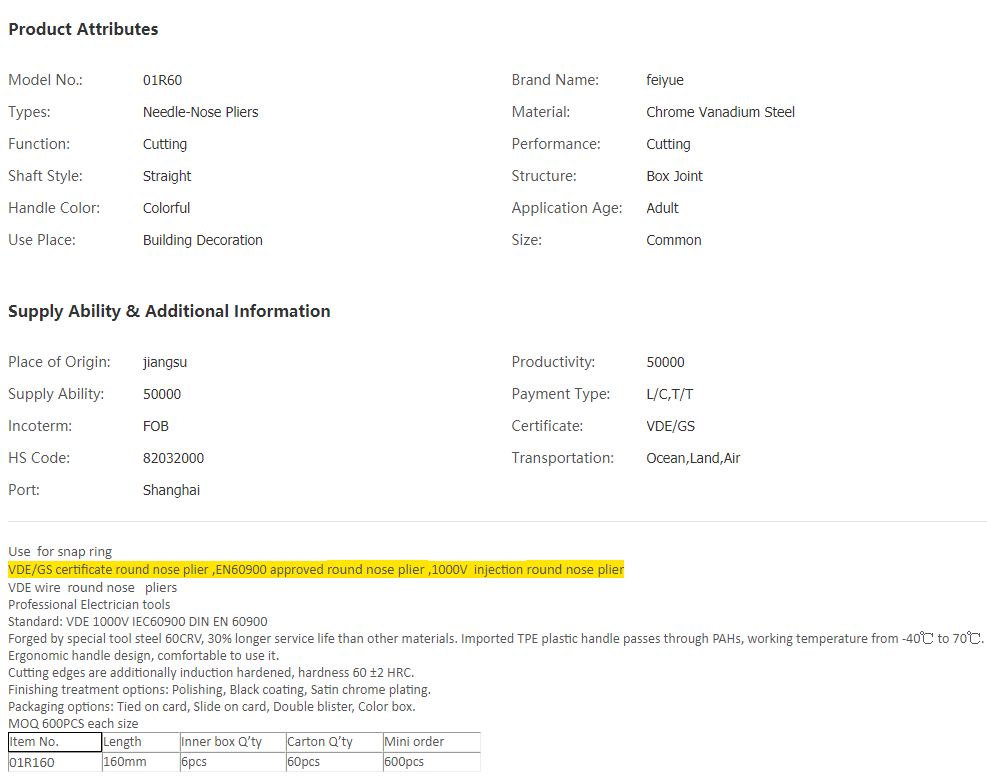Viewport: 987px width, 783px height.
Task: Click the HS Code value 82032000
Action: coord(173,458)
